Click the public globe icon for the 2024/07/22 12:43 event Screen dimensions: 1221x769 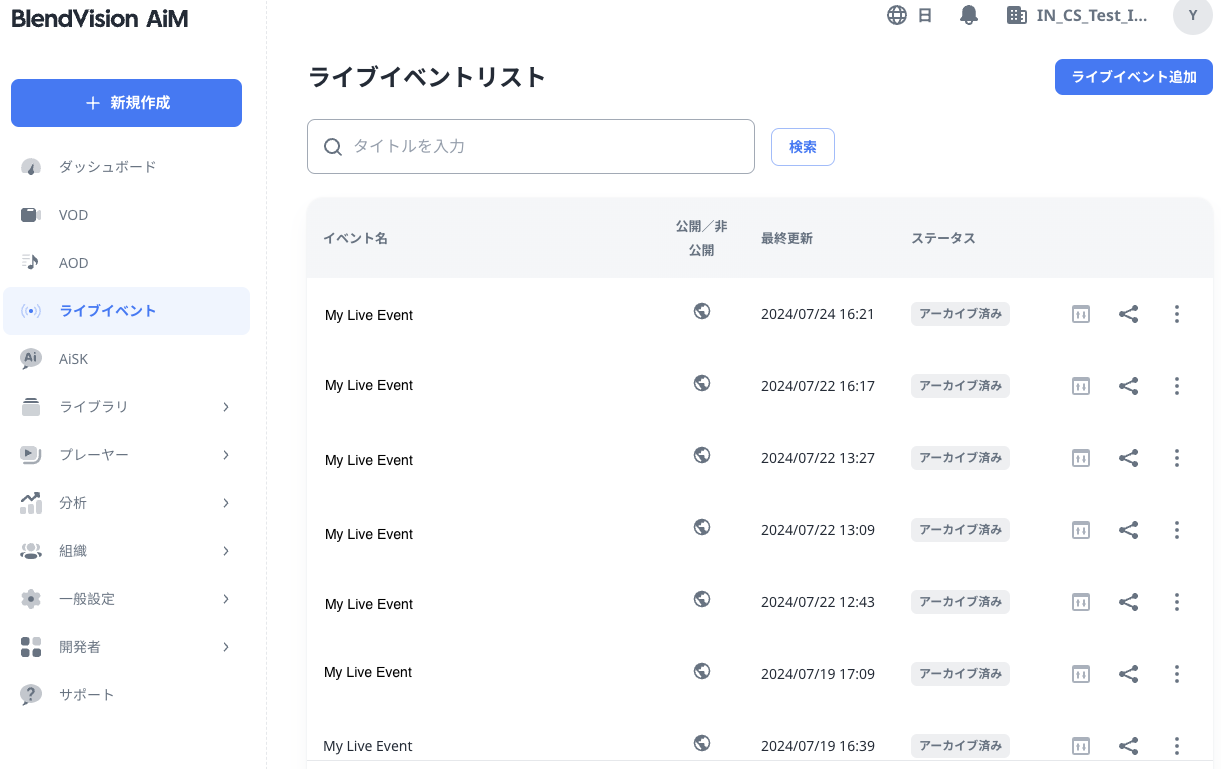click(x=702, y=599)
